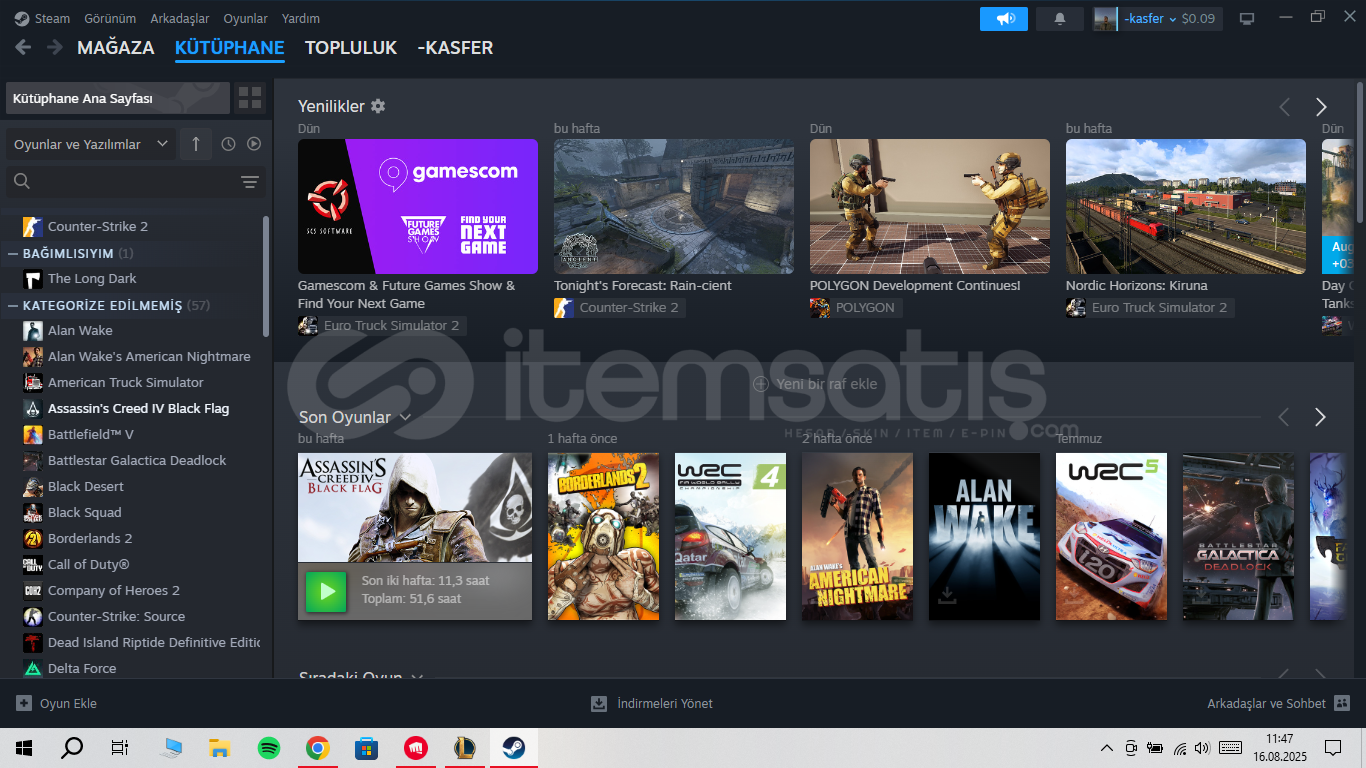
Task: Open the -kasfer account dropdown
Action: (1150, 19)
